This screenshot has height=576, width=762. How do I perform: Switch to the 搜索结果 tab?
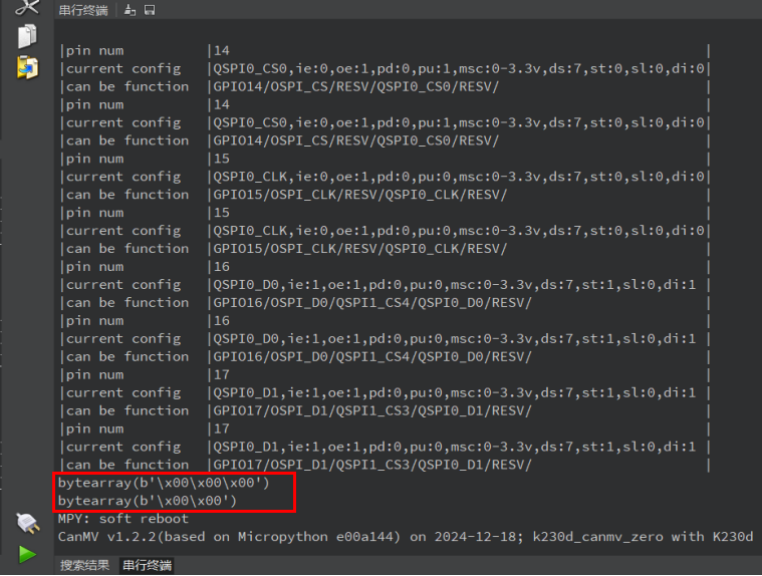[x=85, y=565]
